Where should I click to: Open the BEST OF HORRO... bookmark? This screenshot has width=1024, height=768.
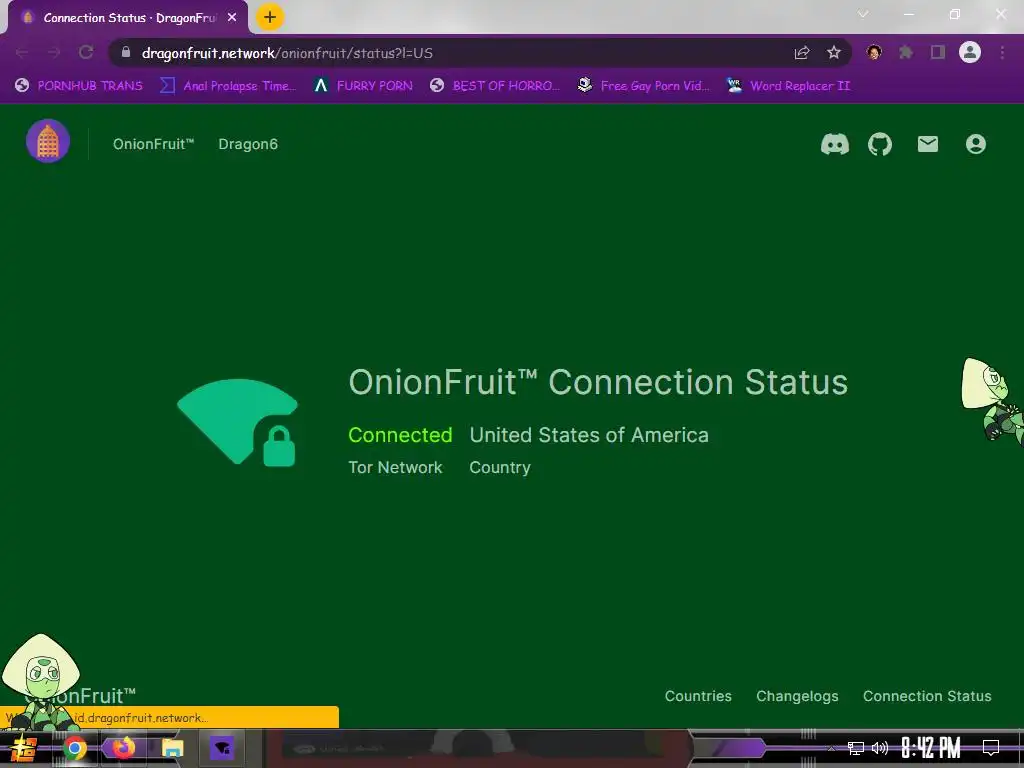click(x=495, y=86)
